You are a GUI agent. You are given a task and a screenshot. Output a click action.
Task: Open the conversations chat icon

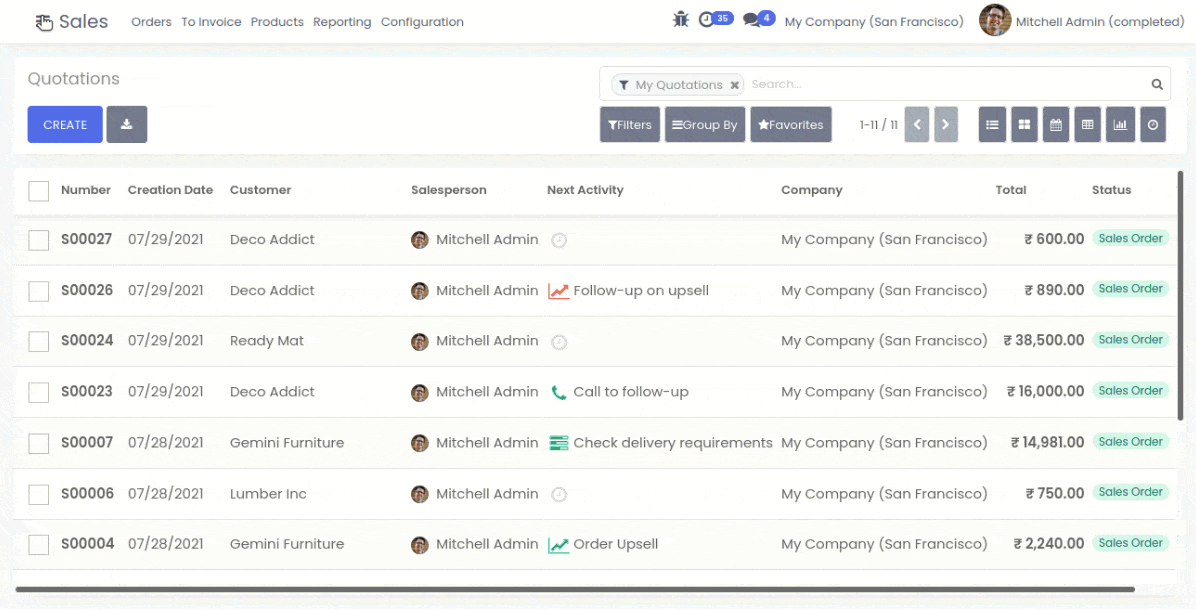point(759,19)
